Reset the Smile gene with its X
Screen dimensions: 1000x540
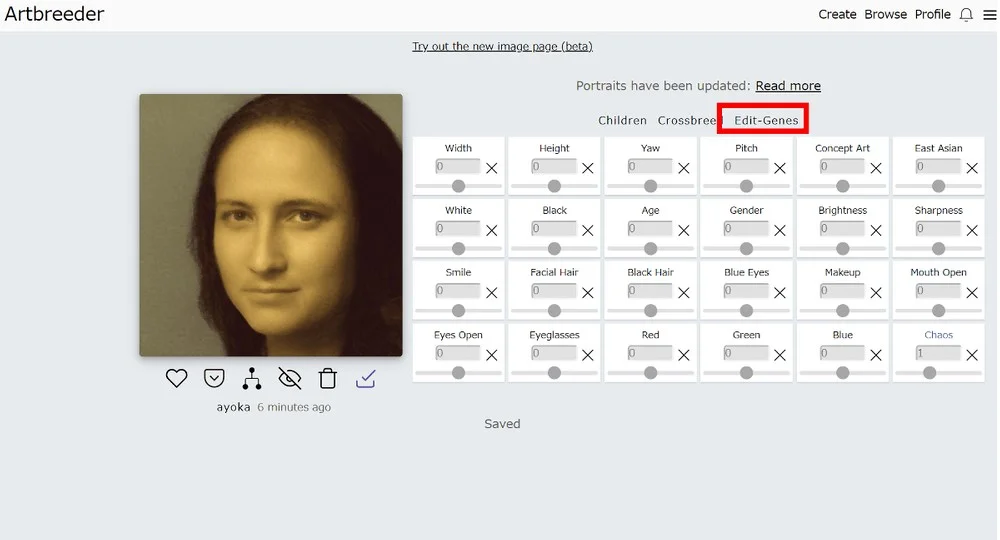(x=492, y=293)
